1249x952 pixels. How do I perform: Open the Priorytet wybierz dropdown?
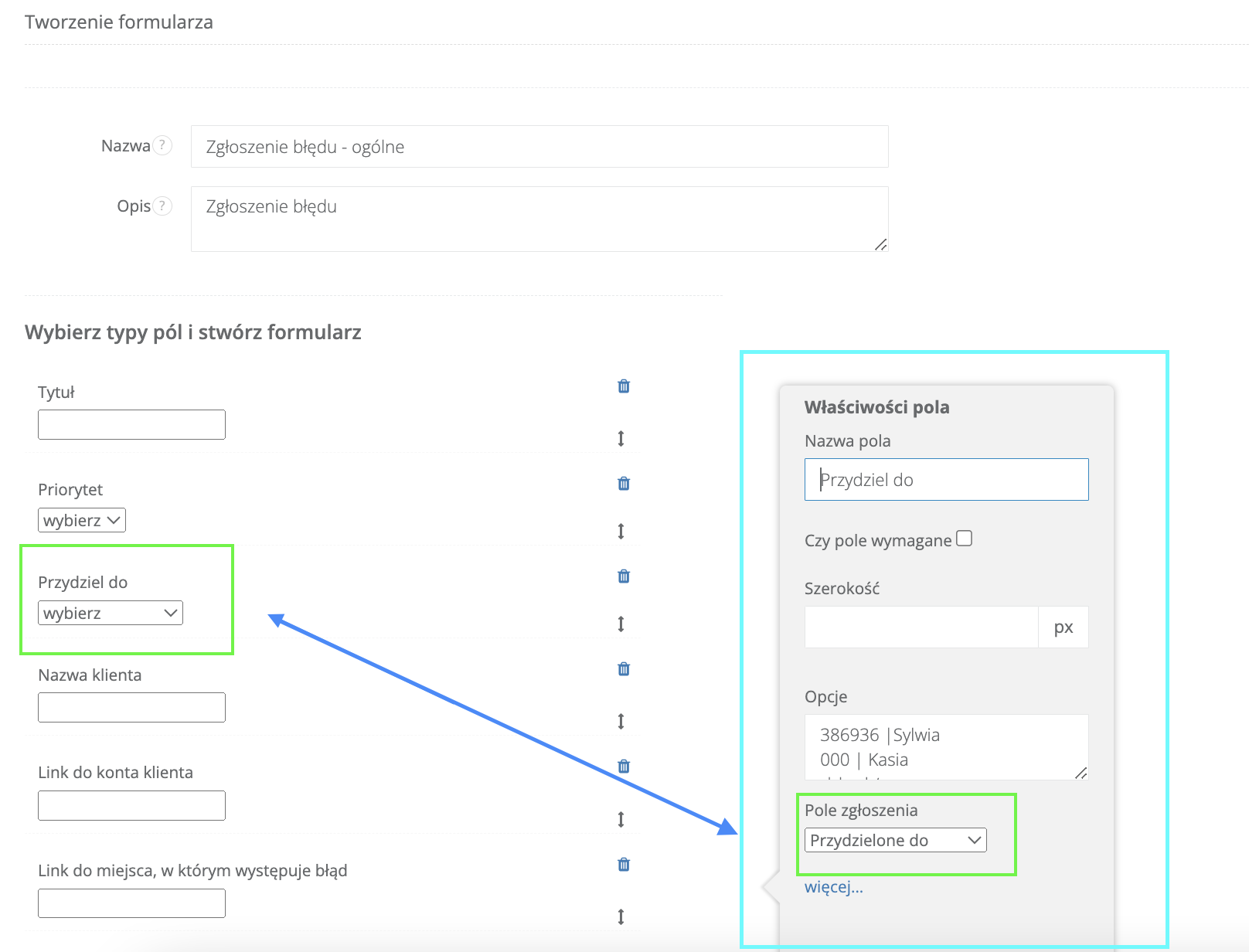pyautogui.click(x=82, y=520)
